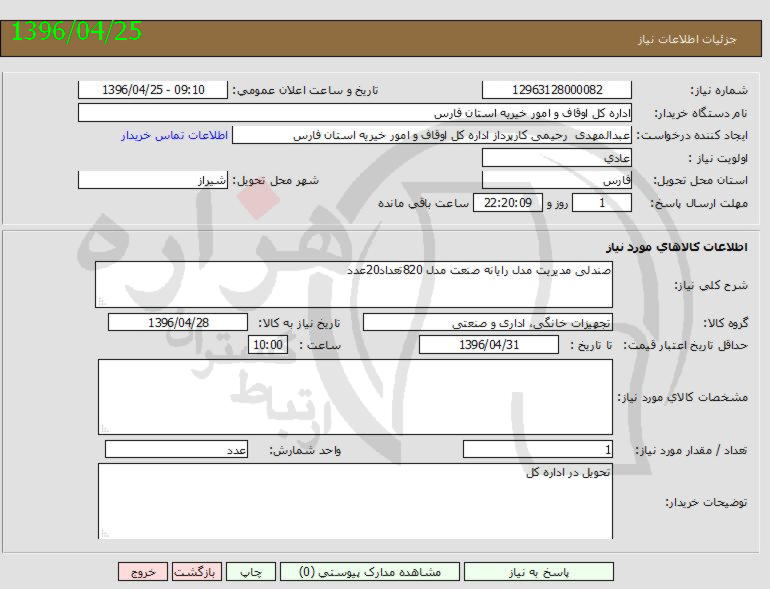Click the خروج exit button
Viewport: 770px width, 589px height.
tap(143, 572)
